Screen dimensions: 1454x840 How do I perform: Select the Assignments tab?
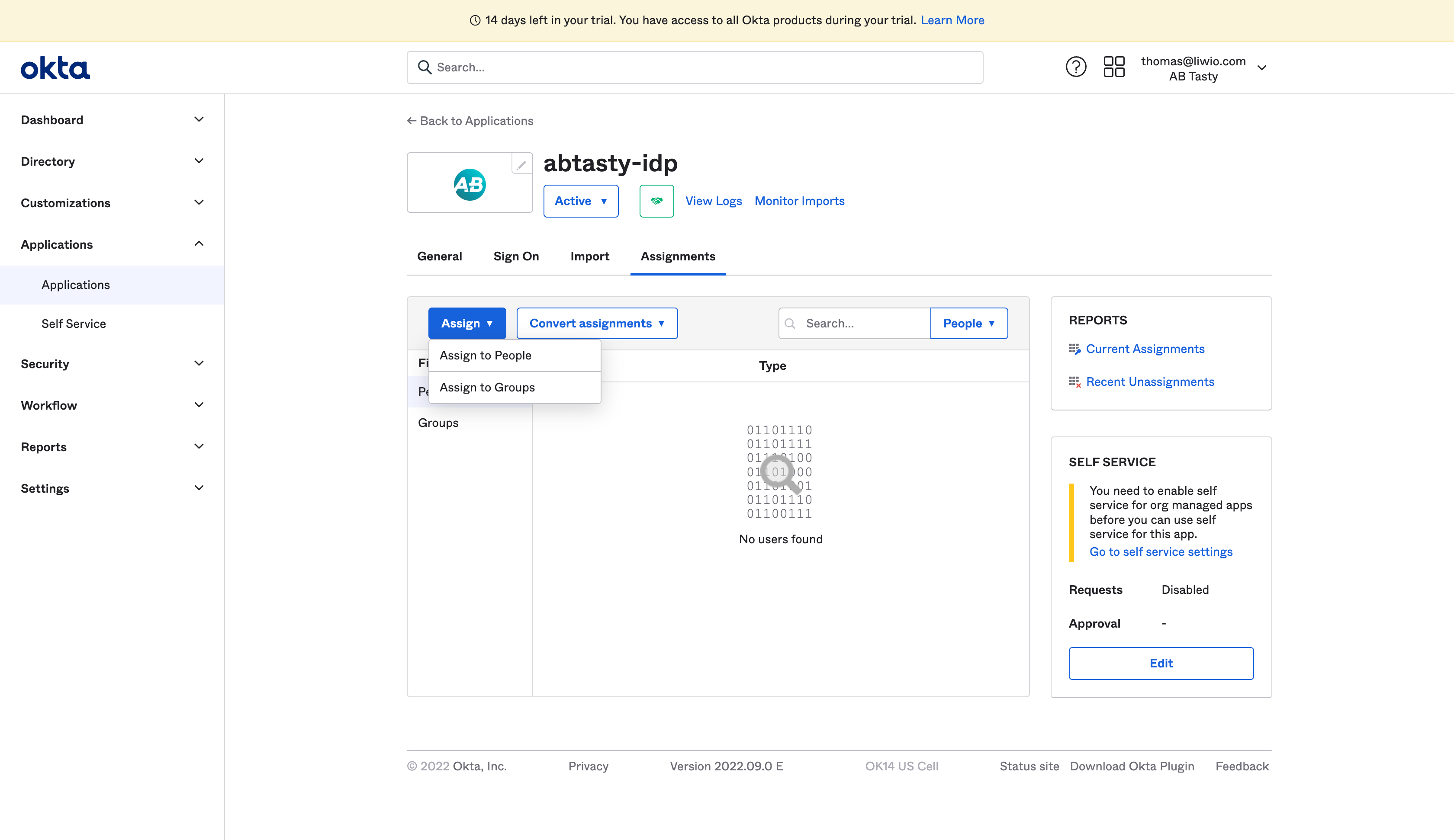[677, 256]
